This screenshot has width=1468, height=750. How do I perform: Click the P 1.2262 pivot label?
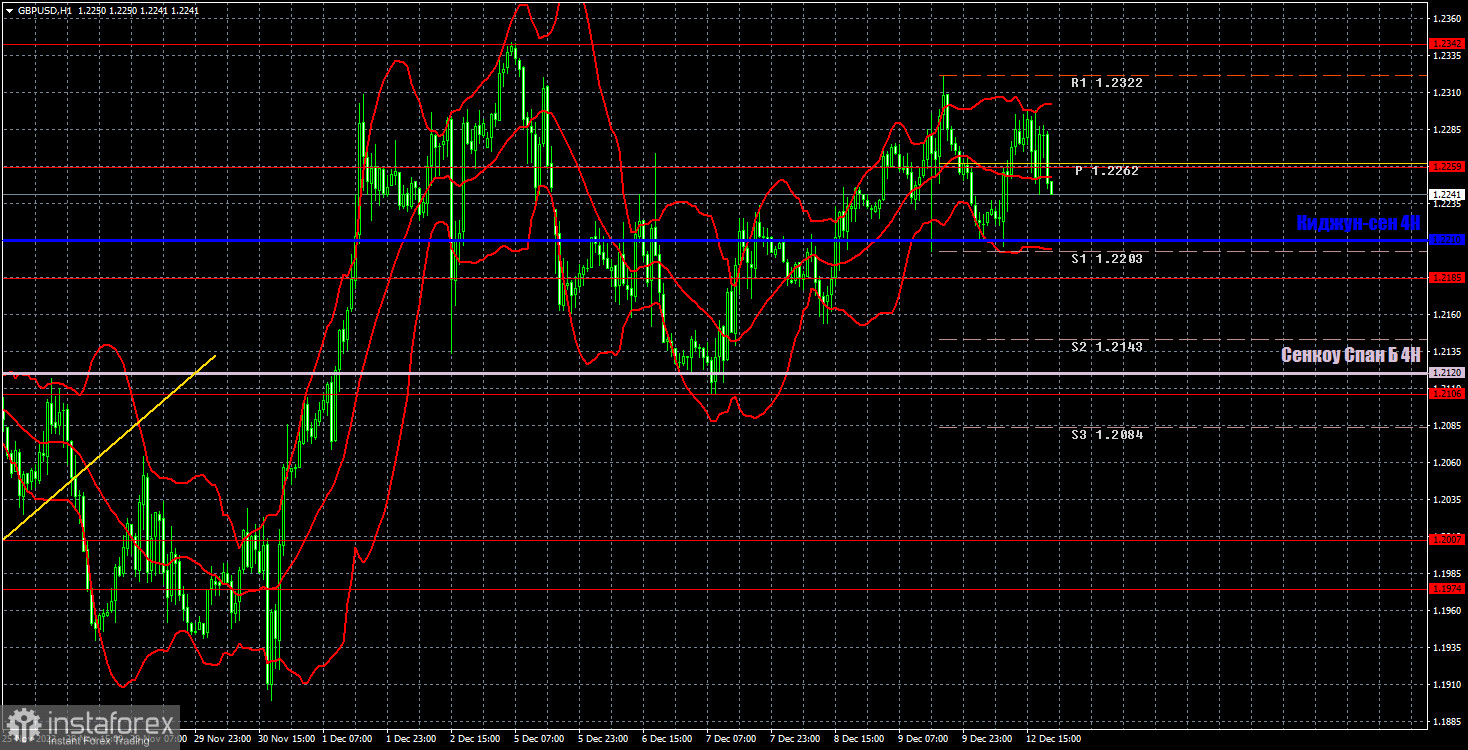click(1107, 171)
